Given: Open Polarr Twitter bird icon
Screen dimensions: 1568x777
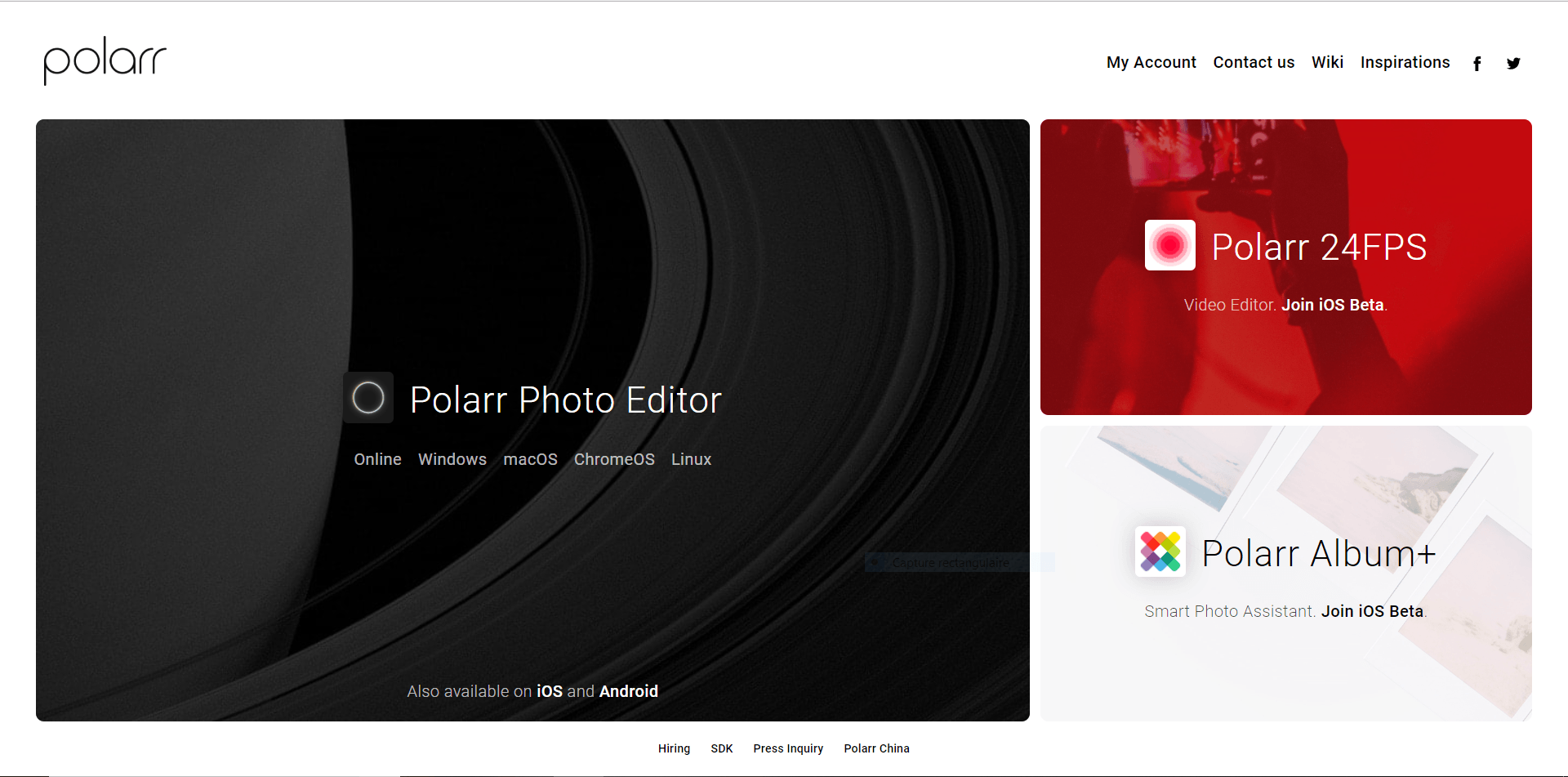Looking at the screenshot, I should [x=1513, y=64].
